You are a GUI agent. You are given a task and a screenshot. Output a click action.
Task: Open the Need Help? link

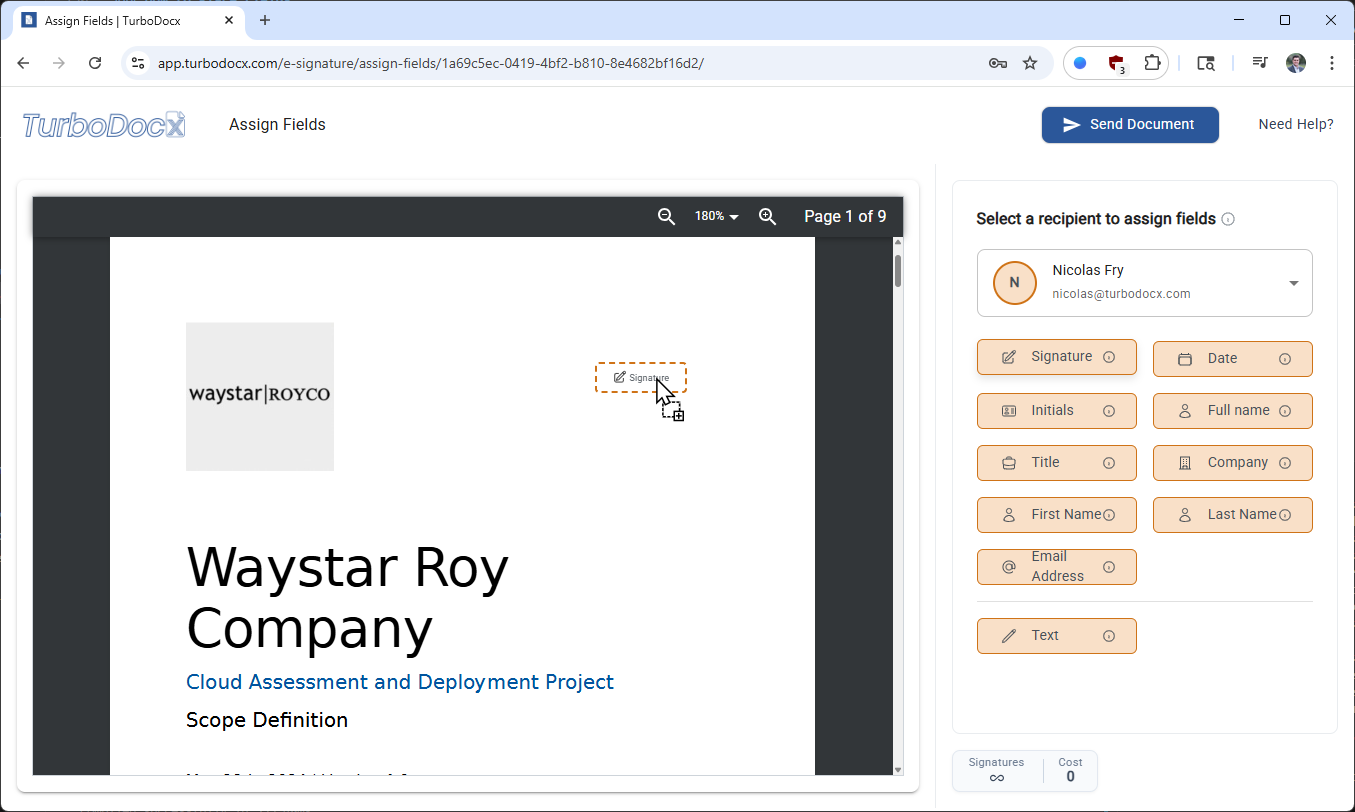[x=1296, y=124]
